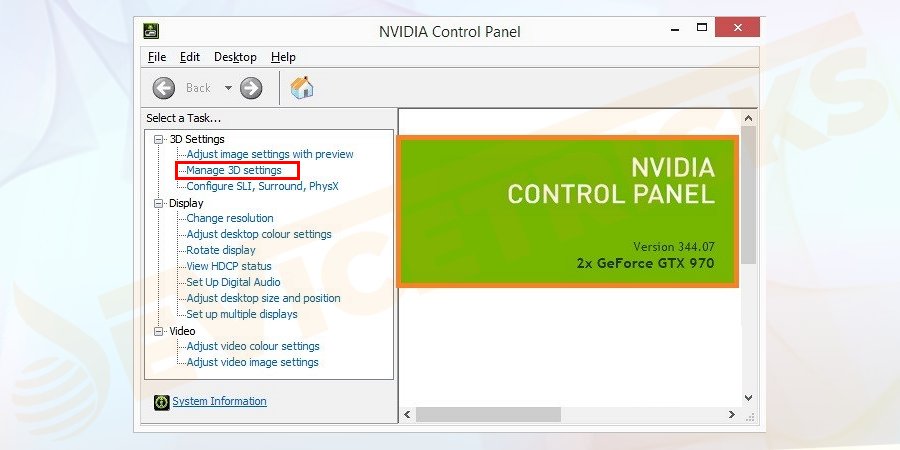This screenshot has width=900, height=450.
Task: Click the System Information icon
Action: pos(161,402)
